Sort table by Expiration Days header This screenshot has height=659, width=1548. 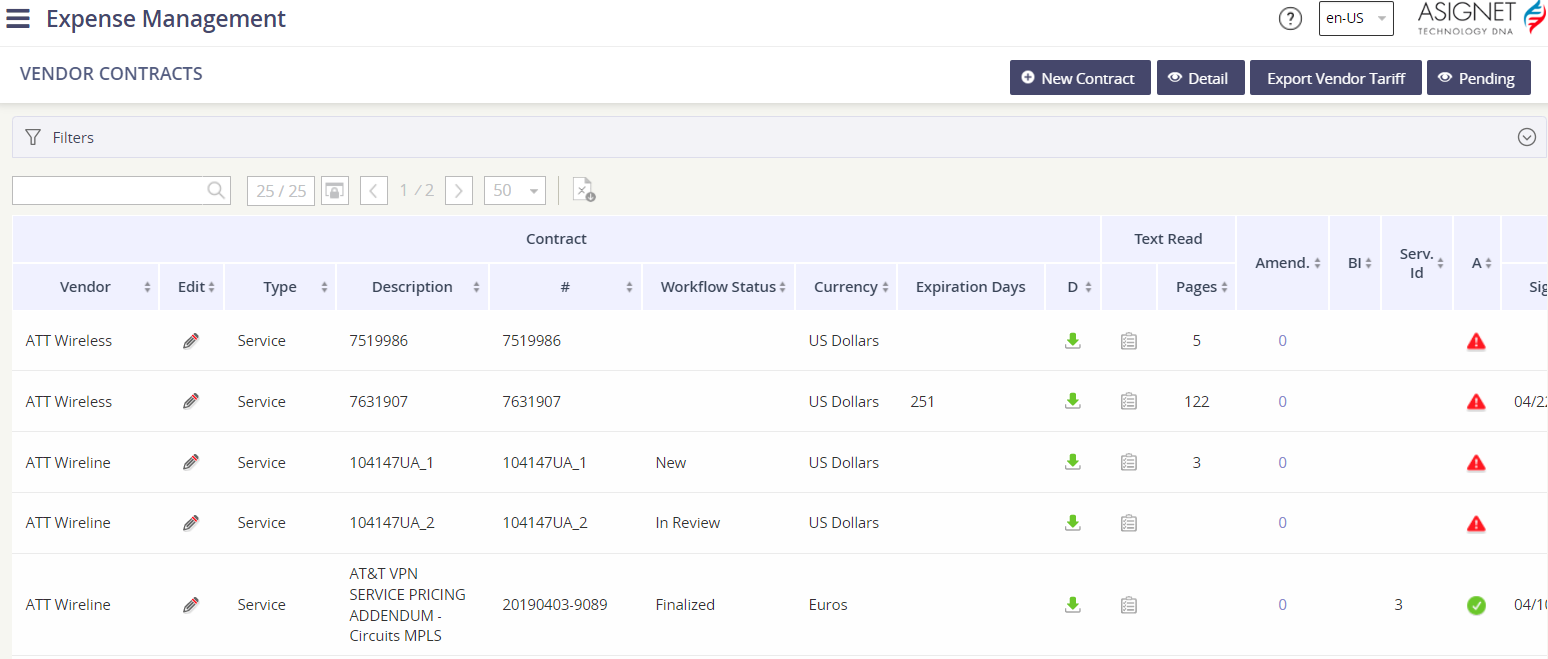[x=971, y=287]
